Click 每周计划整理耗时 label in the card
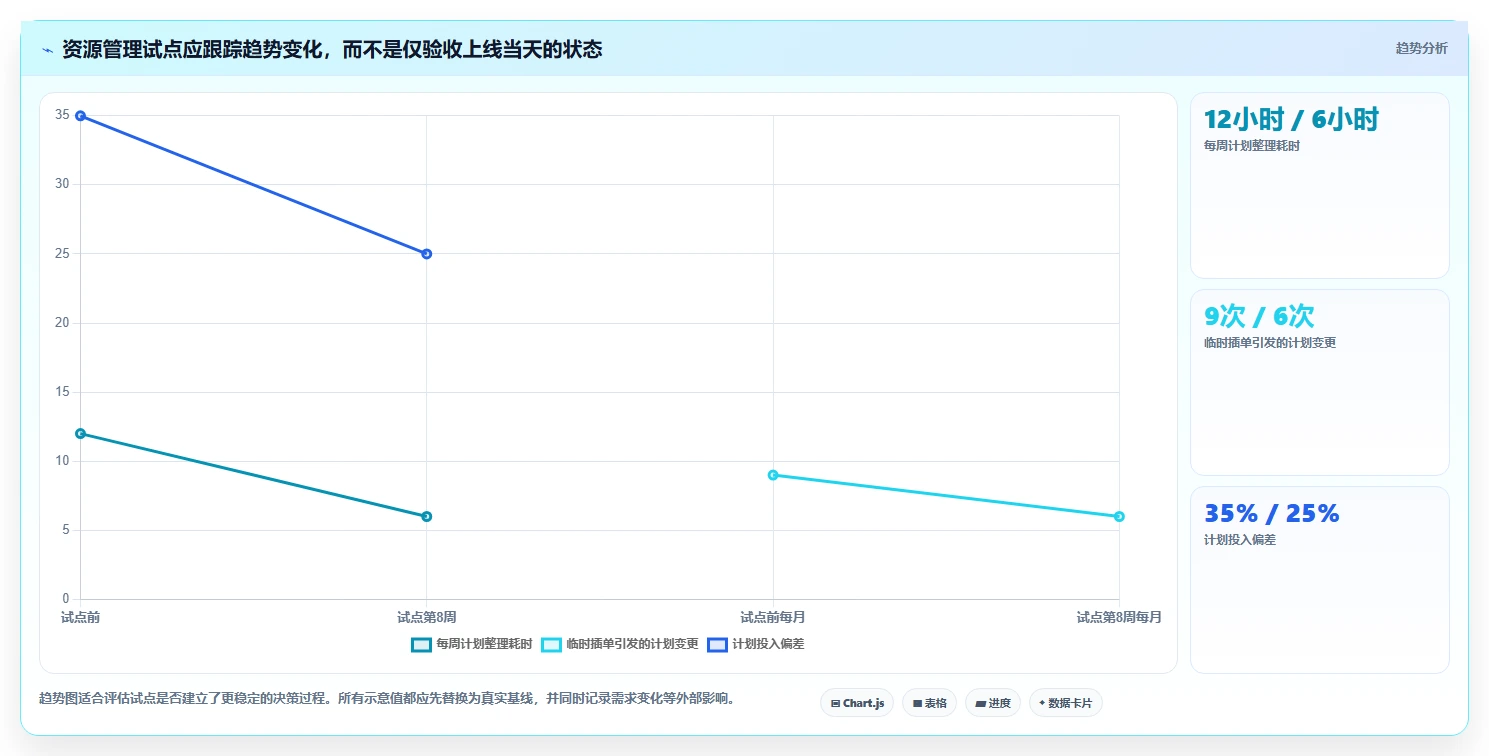This screenshot has width=1489, height=756. pyautogui.click(x=1252, y=146)
